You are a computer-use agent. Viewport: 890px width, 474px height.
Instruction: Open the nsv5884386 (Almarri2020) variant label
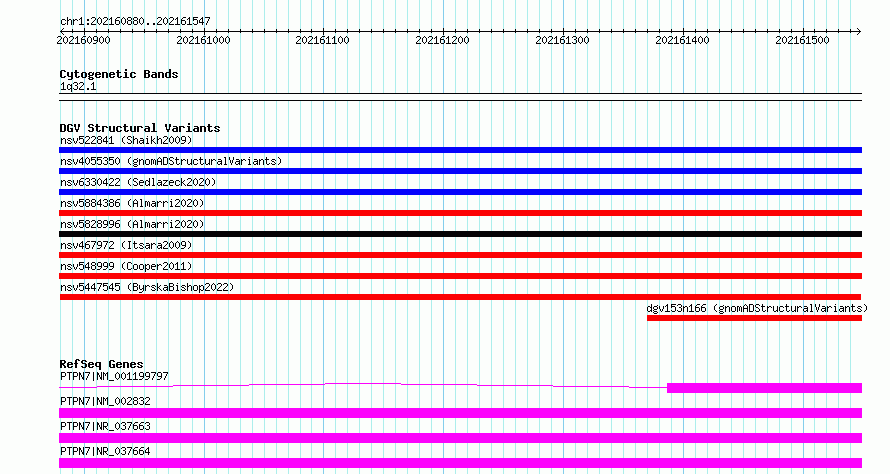(132, 203)
